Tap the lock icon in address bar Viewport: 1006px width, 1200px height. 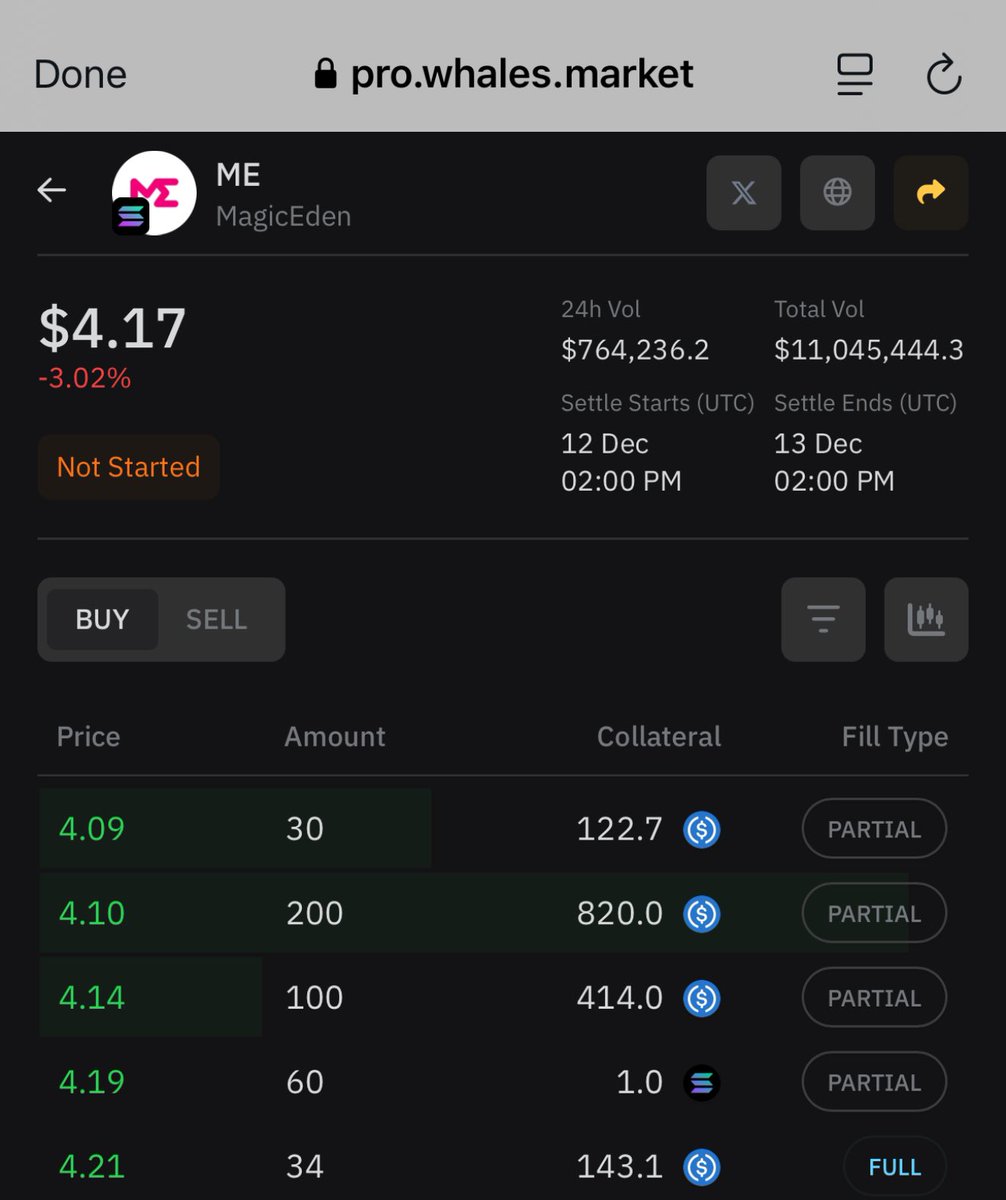pos(325,75)
